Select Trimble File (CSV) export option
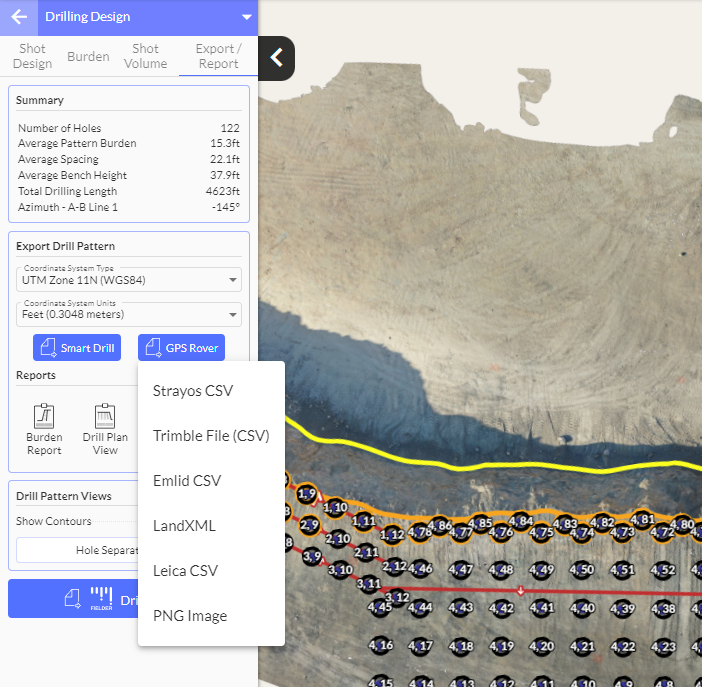This screenshot has width=702, height=687. (211, 436)
